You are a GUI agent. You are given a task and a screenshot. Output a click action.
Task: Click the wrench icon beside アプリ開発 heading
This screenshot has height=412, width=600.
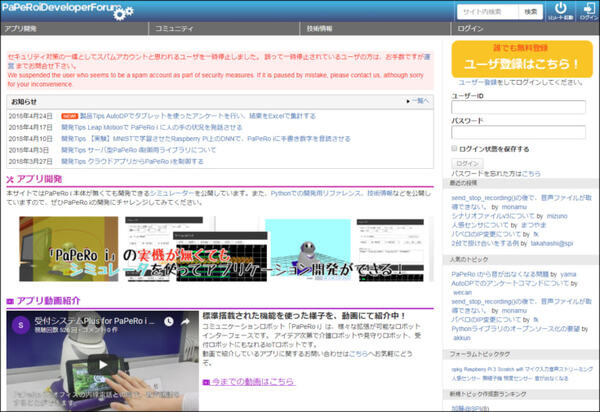10,180
